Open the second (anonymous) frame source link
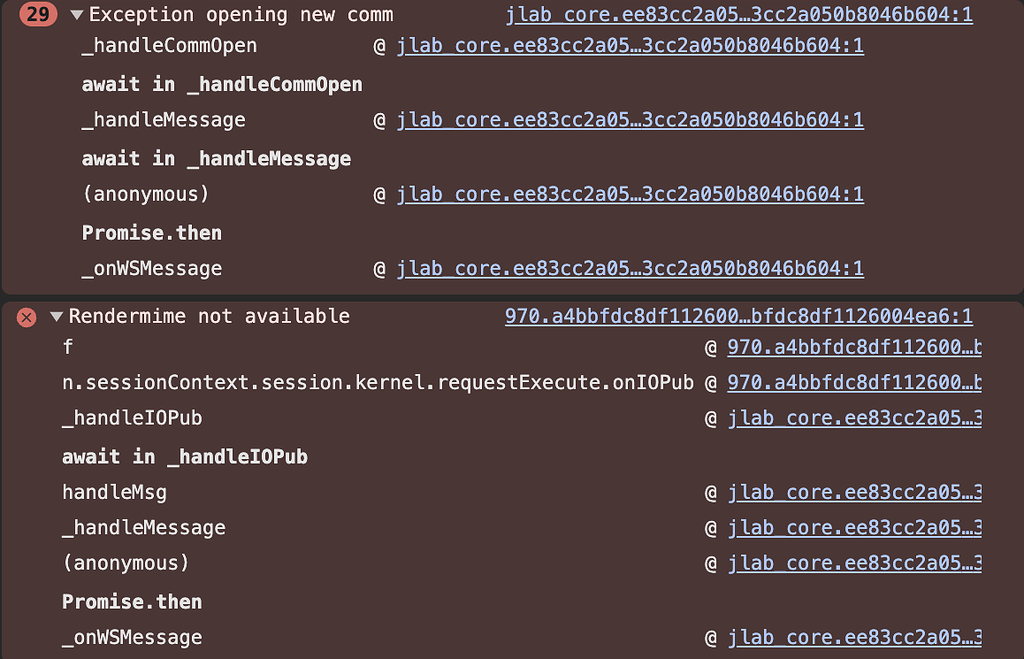 pos(855,562)
